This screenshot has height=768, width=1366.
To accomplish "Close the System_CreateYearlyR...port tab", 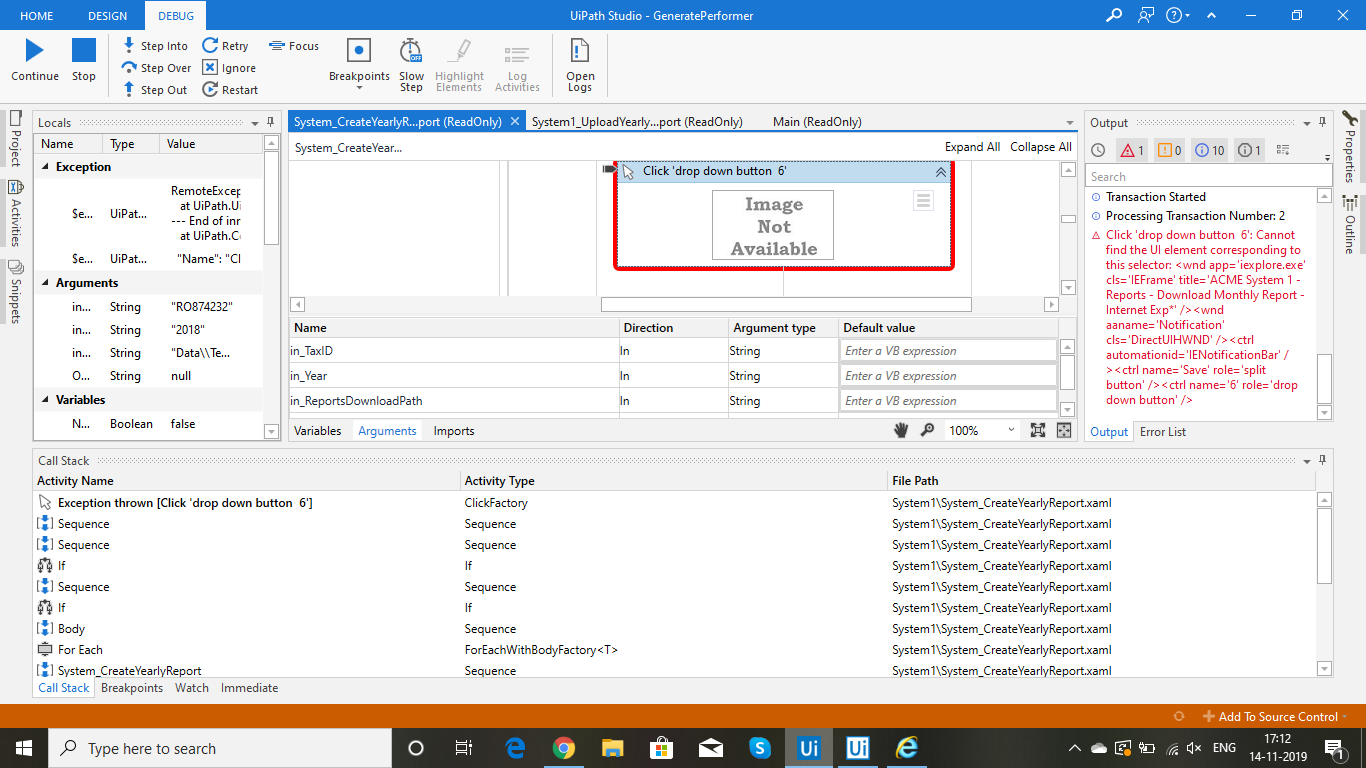I will point(515,121).
